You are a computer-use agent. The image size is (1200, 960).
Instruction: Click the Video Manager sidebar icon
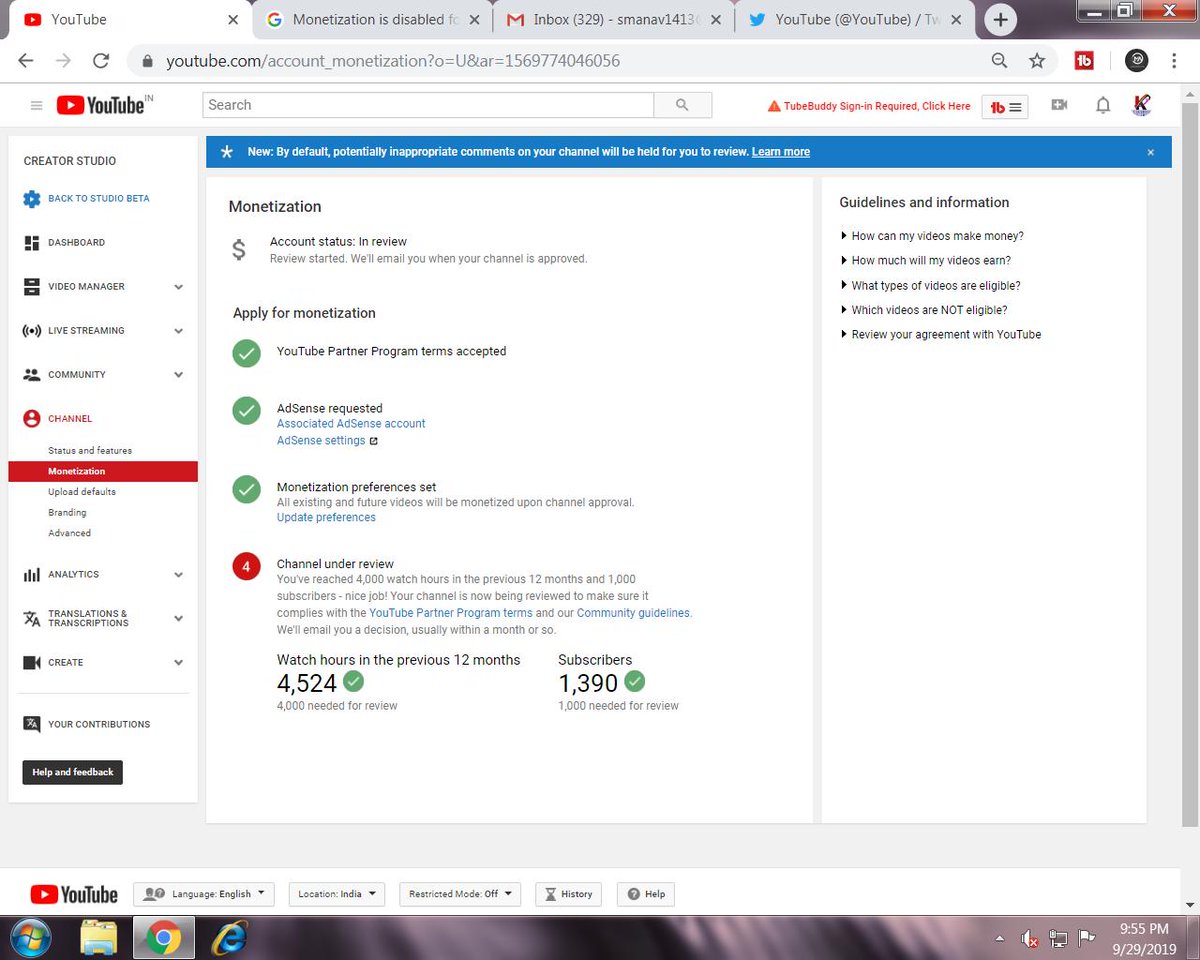point(31,286)
